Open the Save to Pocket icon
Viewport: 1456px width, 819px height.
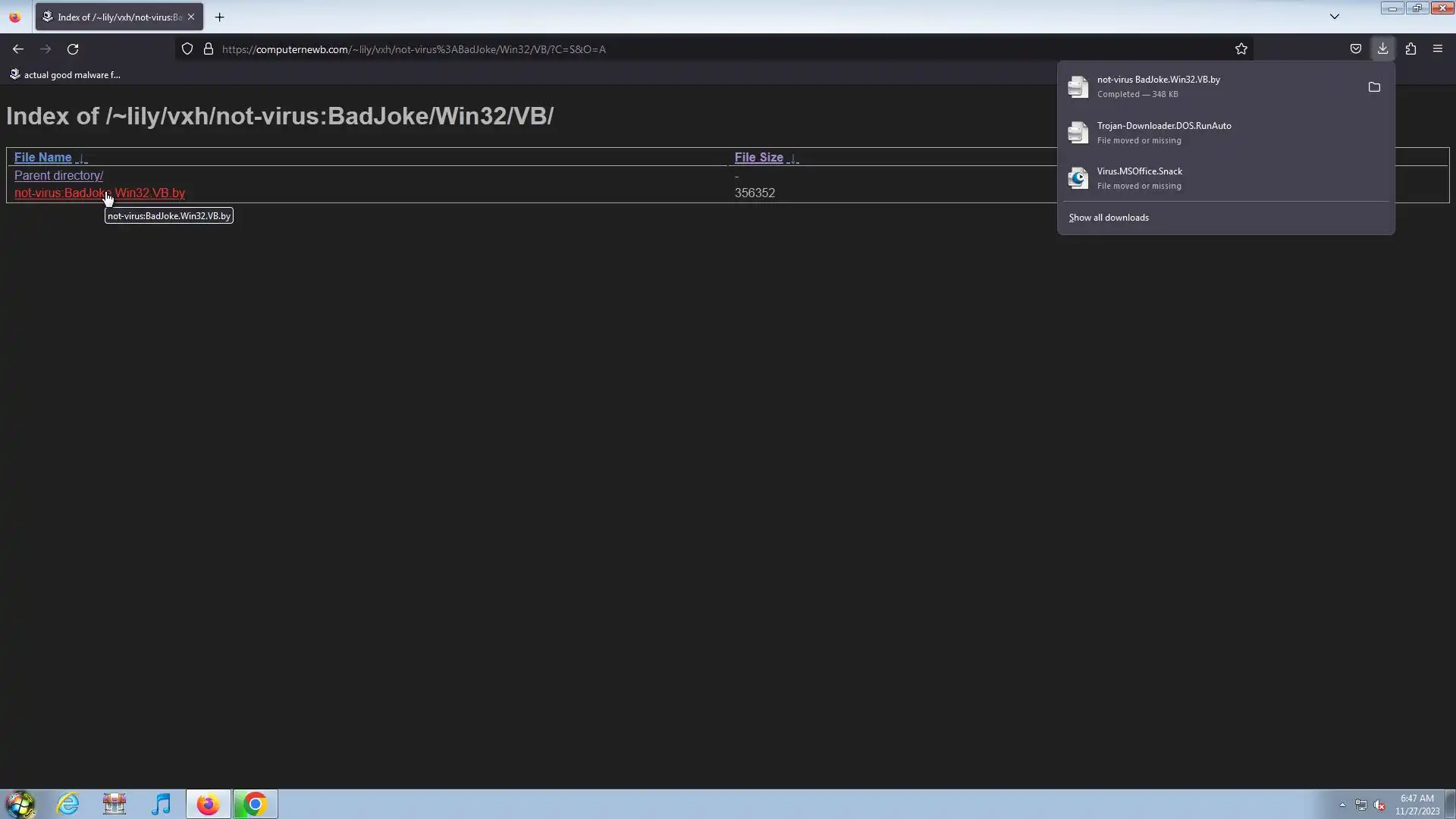click(1355, 49)
